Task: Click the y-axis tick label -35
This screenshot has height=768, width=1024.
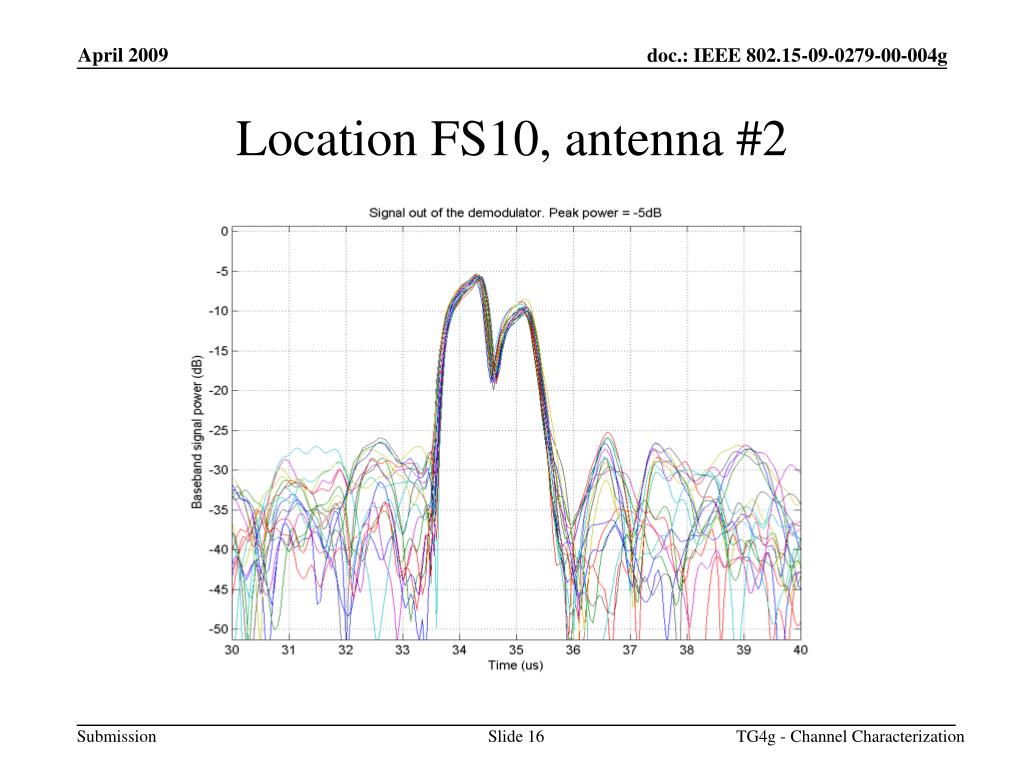Action: [x=219, y=510]
